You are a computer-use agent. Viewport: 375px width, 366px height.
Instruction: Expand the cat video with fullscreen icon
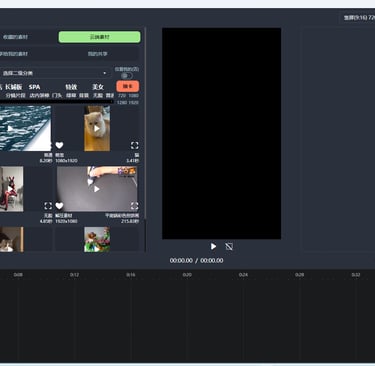click(135, 145)
